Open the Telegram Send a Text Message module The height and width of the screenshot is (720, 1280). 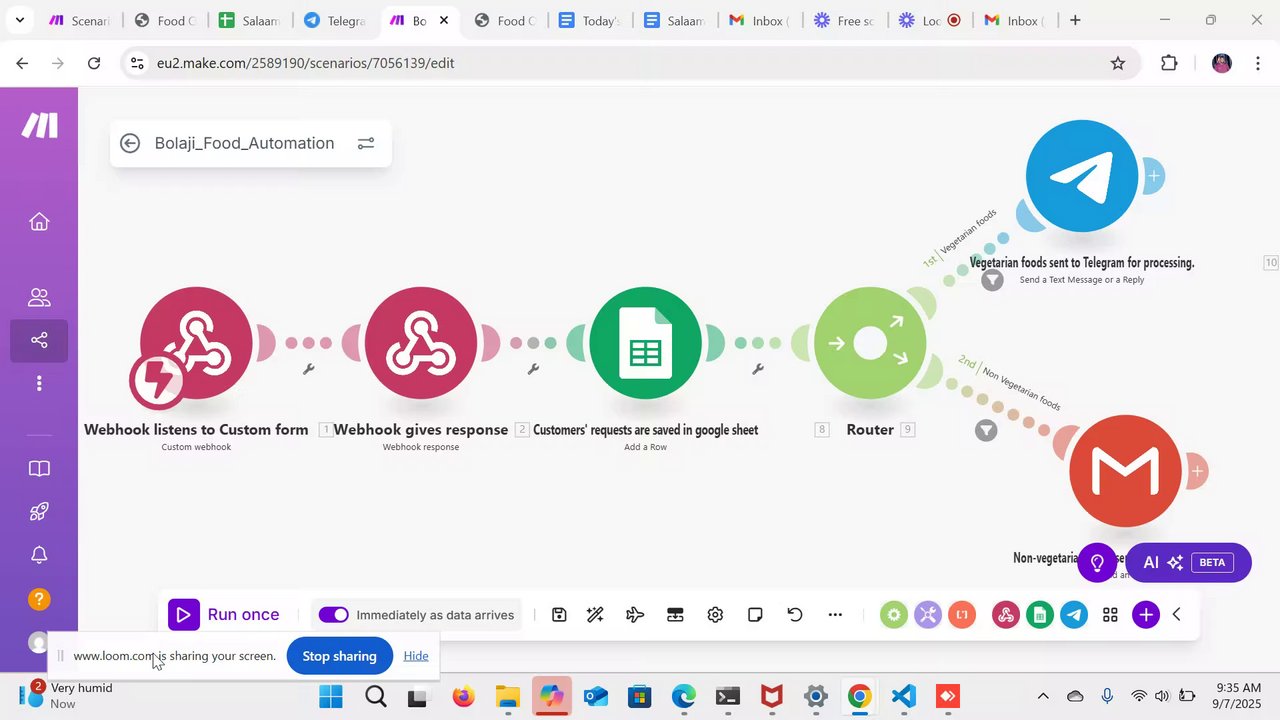(1082, 176)
